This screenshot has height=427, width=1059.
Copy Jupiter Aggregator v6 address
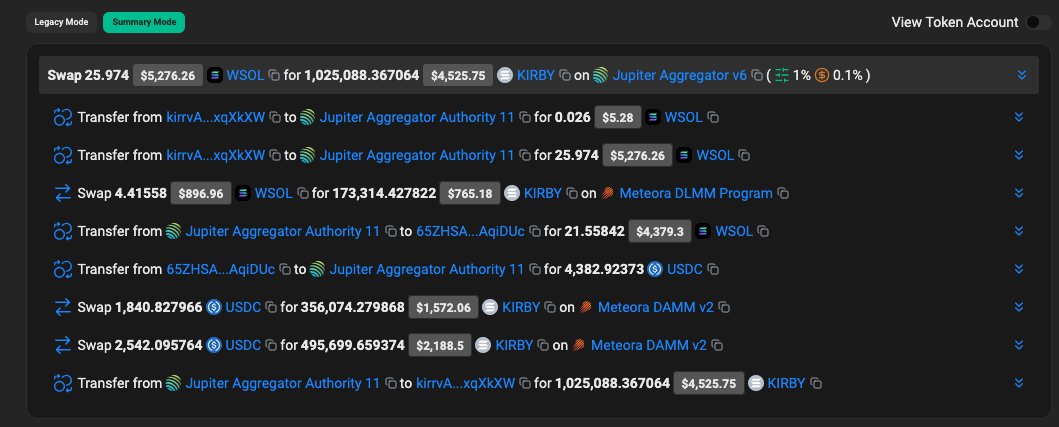point(757,76)
